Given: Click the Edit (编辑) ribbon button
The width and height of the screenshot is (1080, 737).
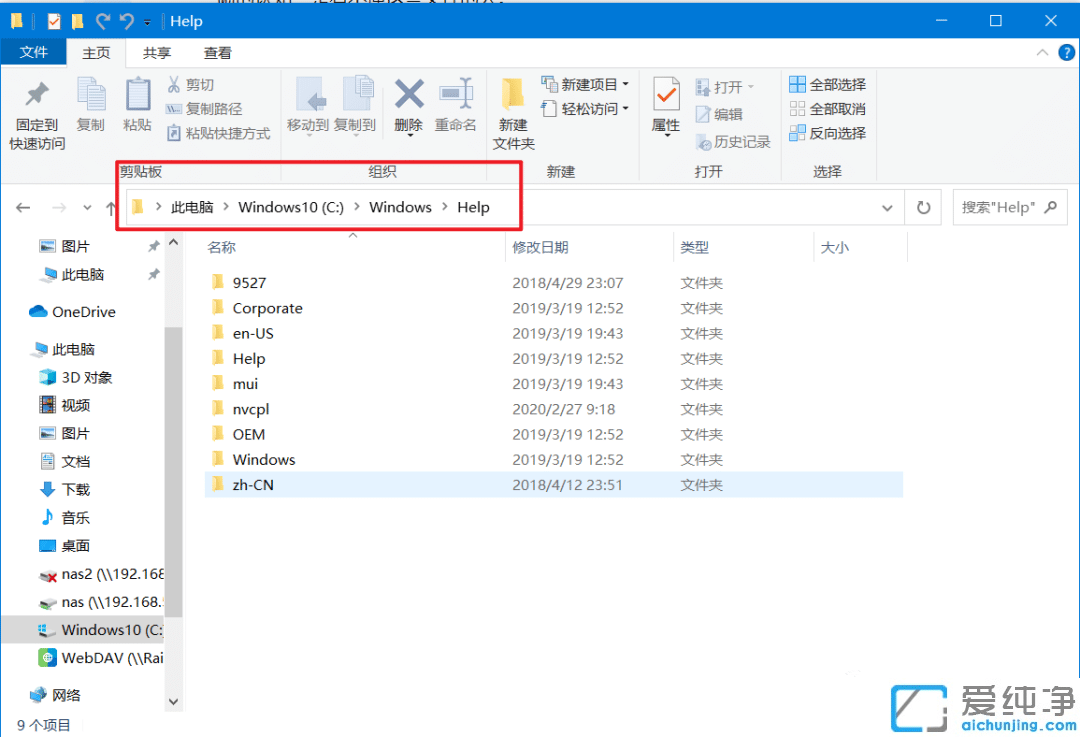Looking at the screenshot, I should click(719, 114).
